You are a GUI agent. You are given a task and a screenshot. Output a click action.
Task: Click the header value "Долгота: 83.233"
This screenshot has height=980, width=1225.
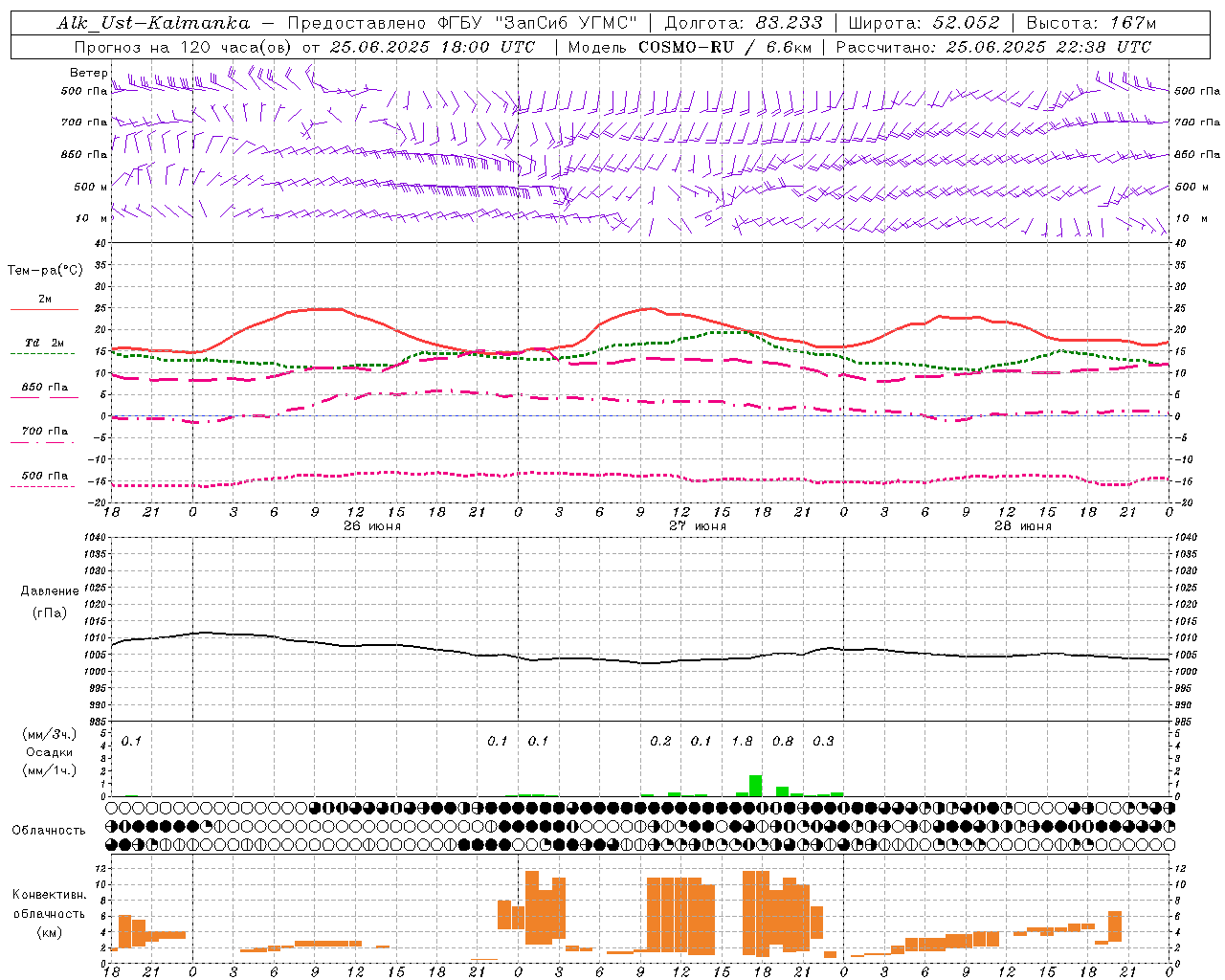tap(743, 23)
